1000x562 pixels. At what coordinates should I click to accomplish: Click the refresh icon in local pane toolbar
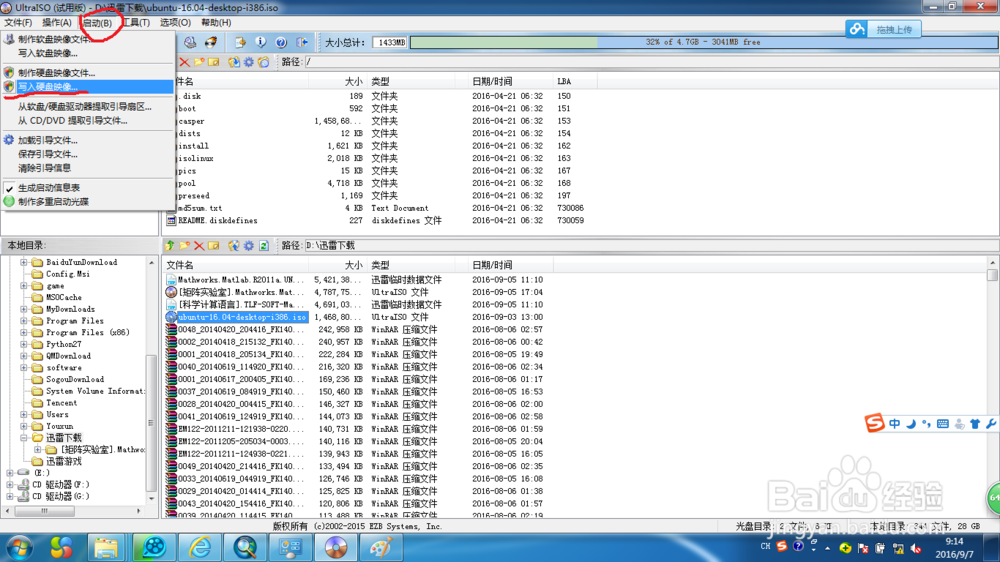click(x=263, y=246)
